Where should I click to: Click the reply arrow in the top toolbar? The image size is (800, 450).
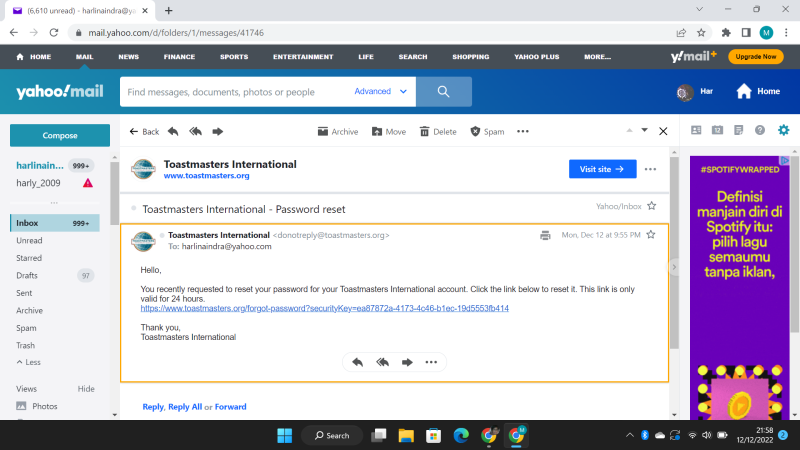[x=173, y=132]
